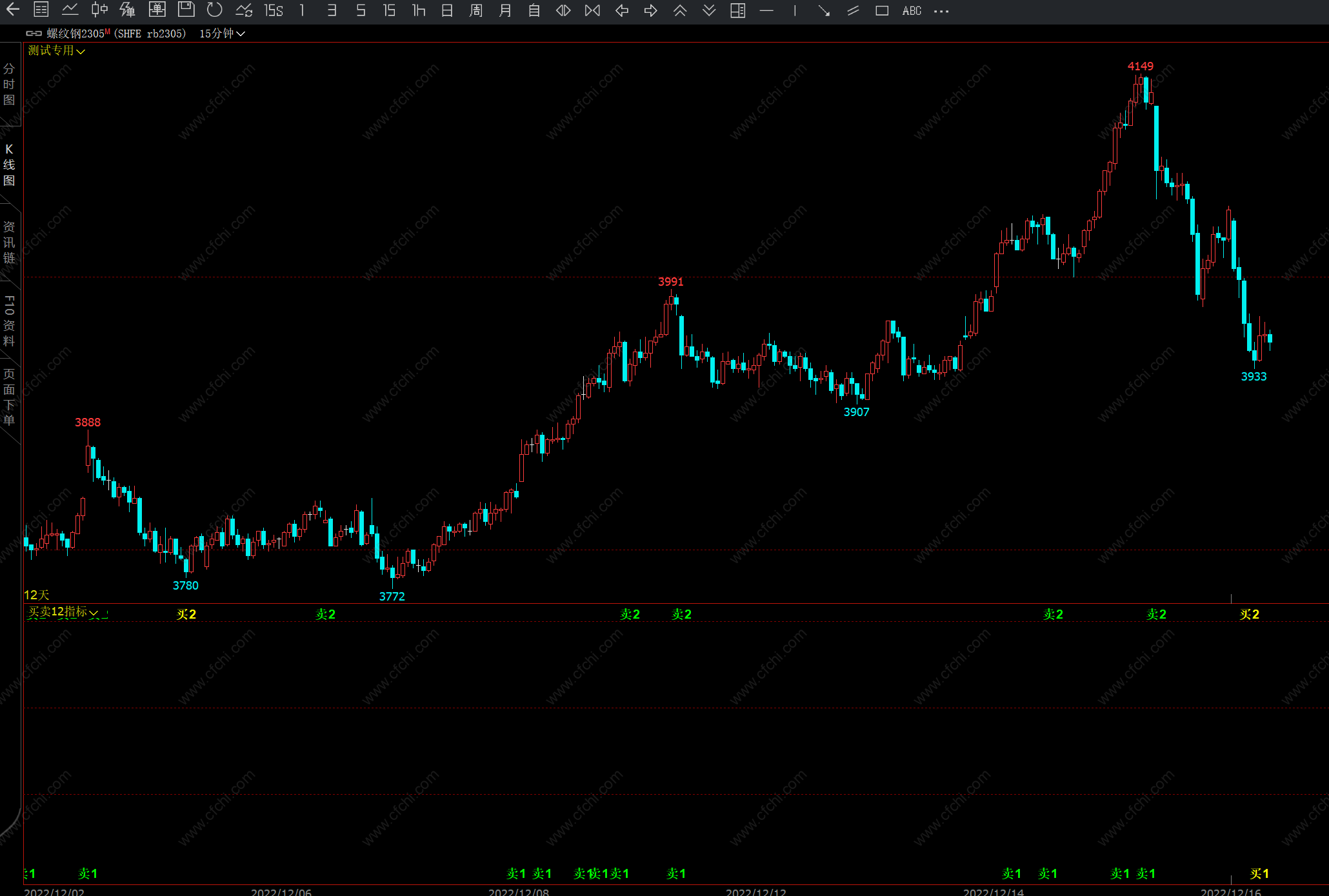Viewport: 1329px width, 896px height.
Task: Switch to the 分时图 side tab
Action: 9,84
